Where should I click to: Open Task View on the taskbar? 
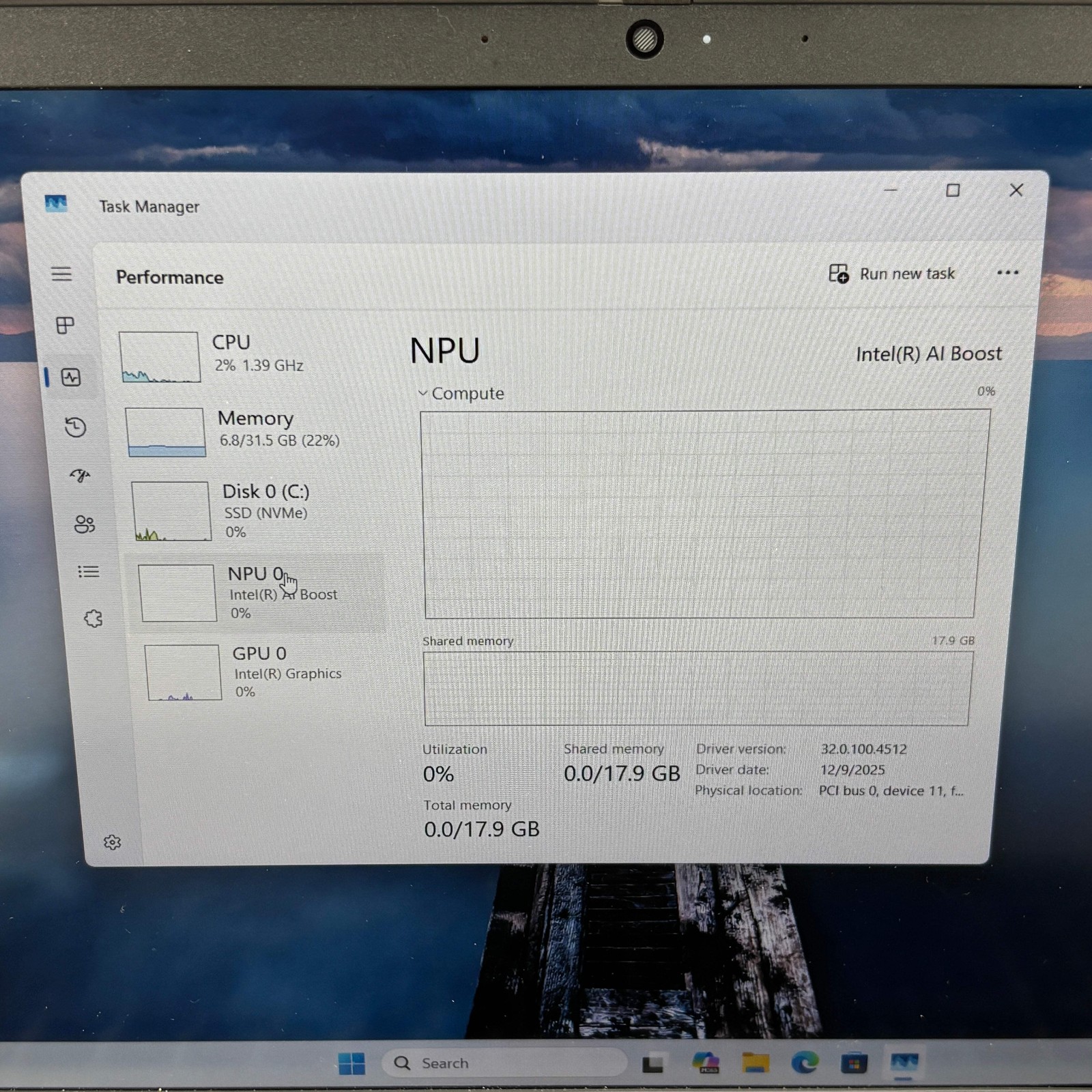652,1063
